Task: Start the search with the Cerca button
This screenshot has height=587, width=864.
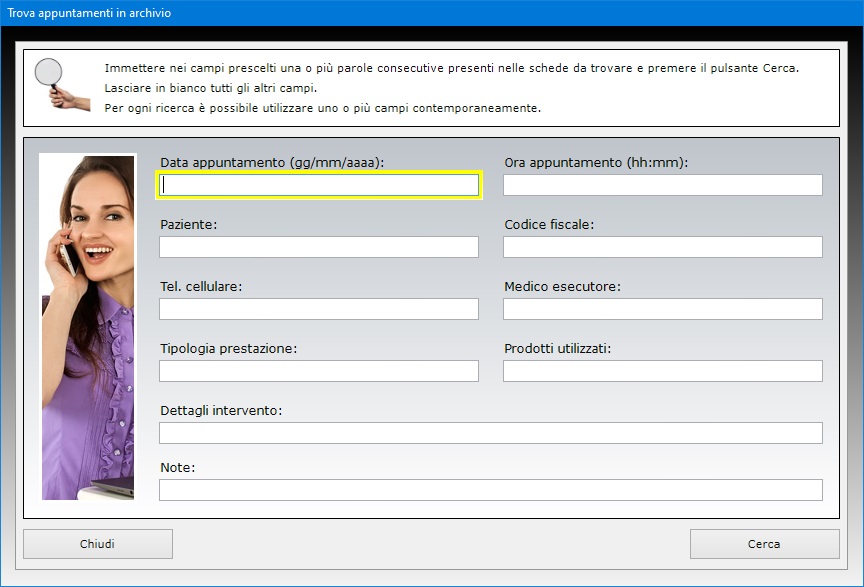Action: click(x=764, y=544)
